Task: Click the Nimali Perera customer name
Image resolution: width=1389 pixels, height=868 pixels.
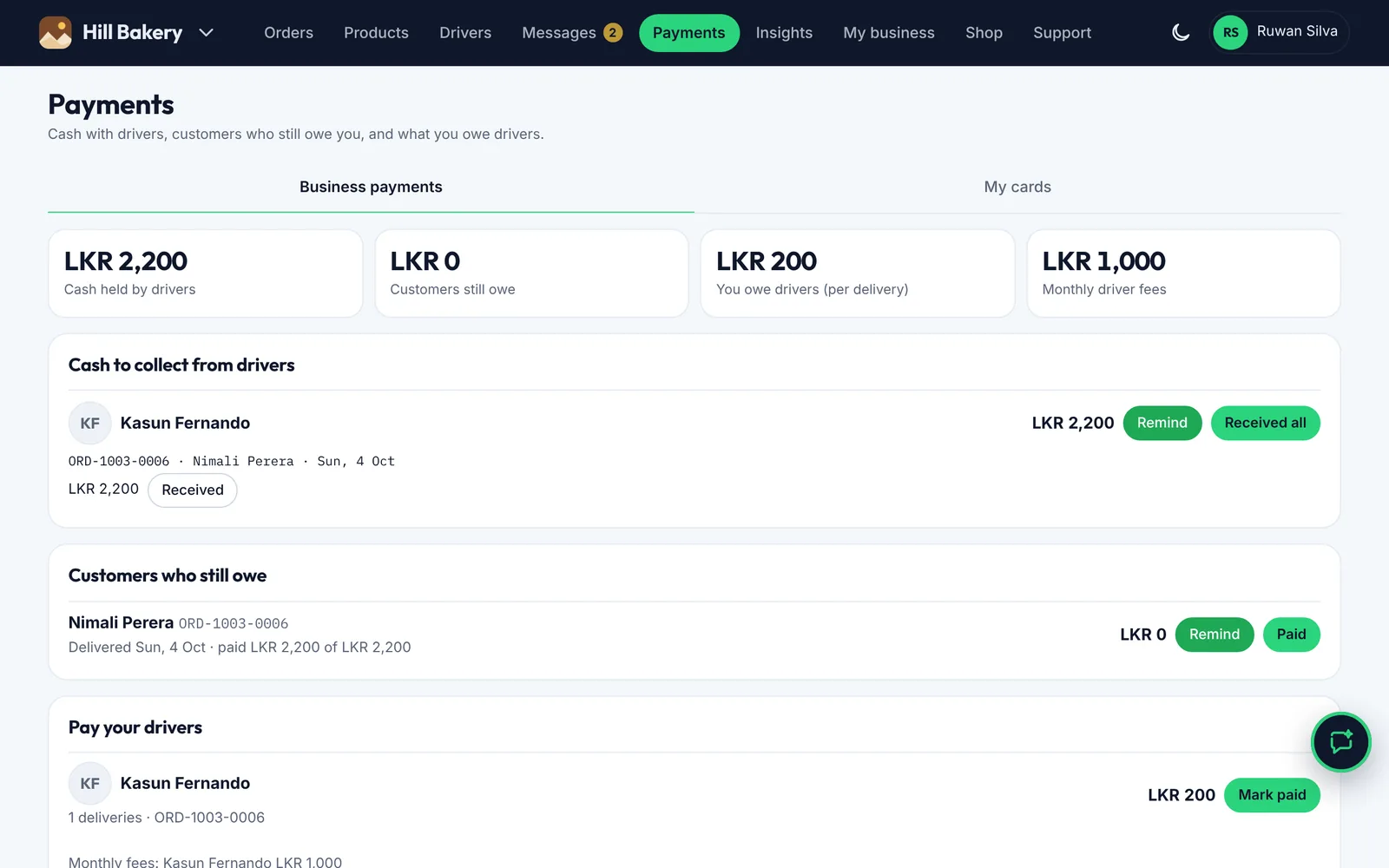Action: pyautogui.click(x=121, y=623)
